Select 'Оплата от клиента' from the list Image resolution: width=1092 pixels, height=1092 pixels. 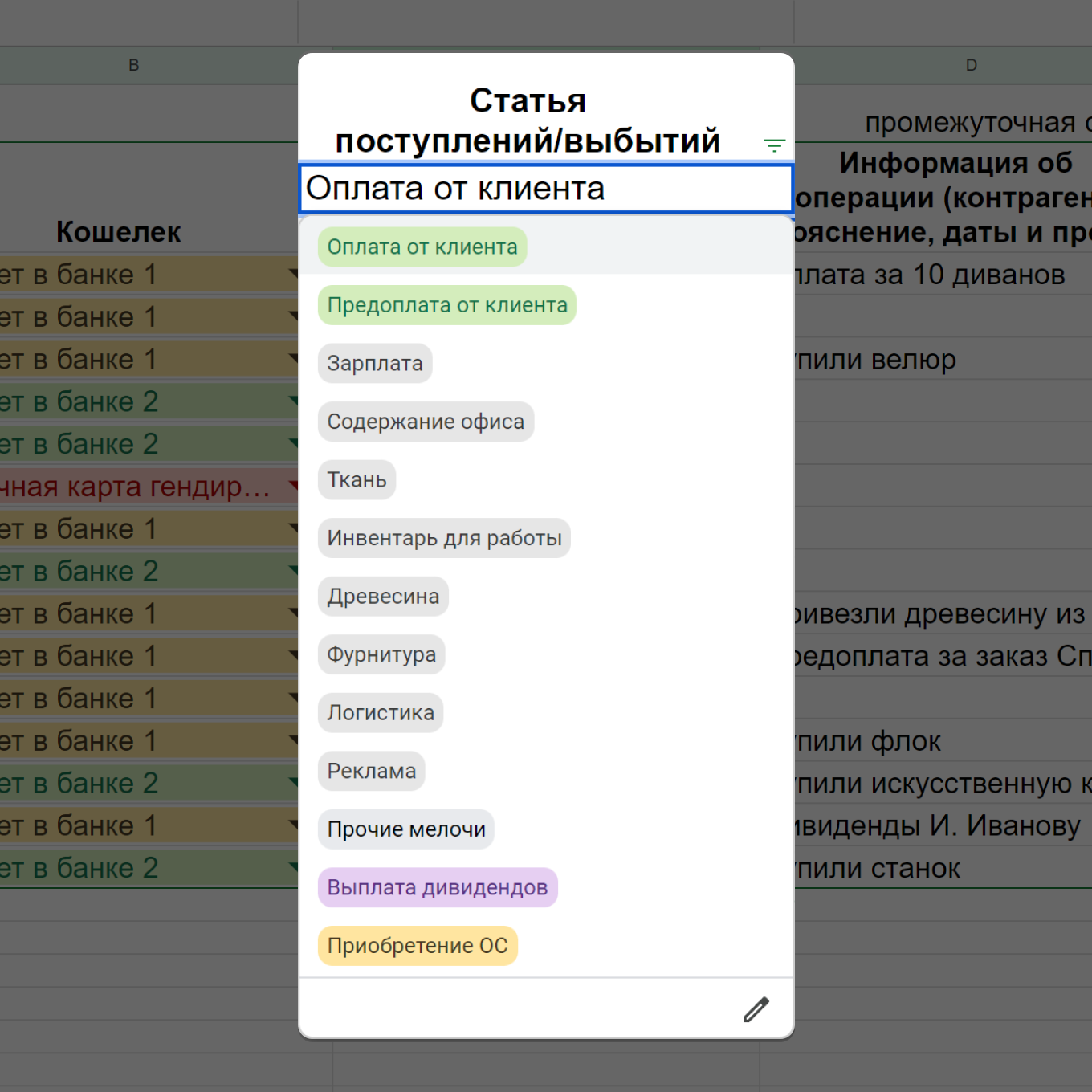422,247
